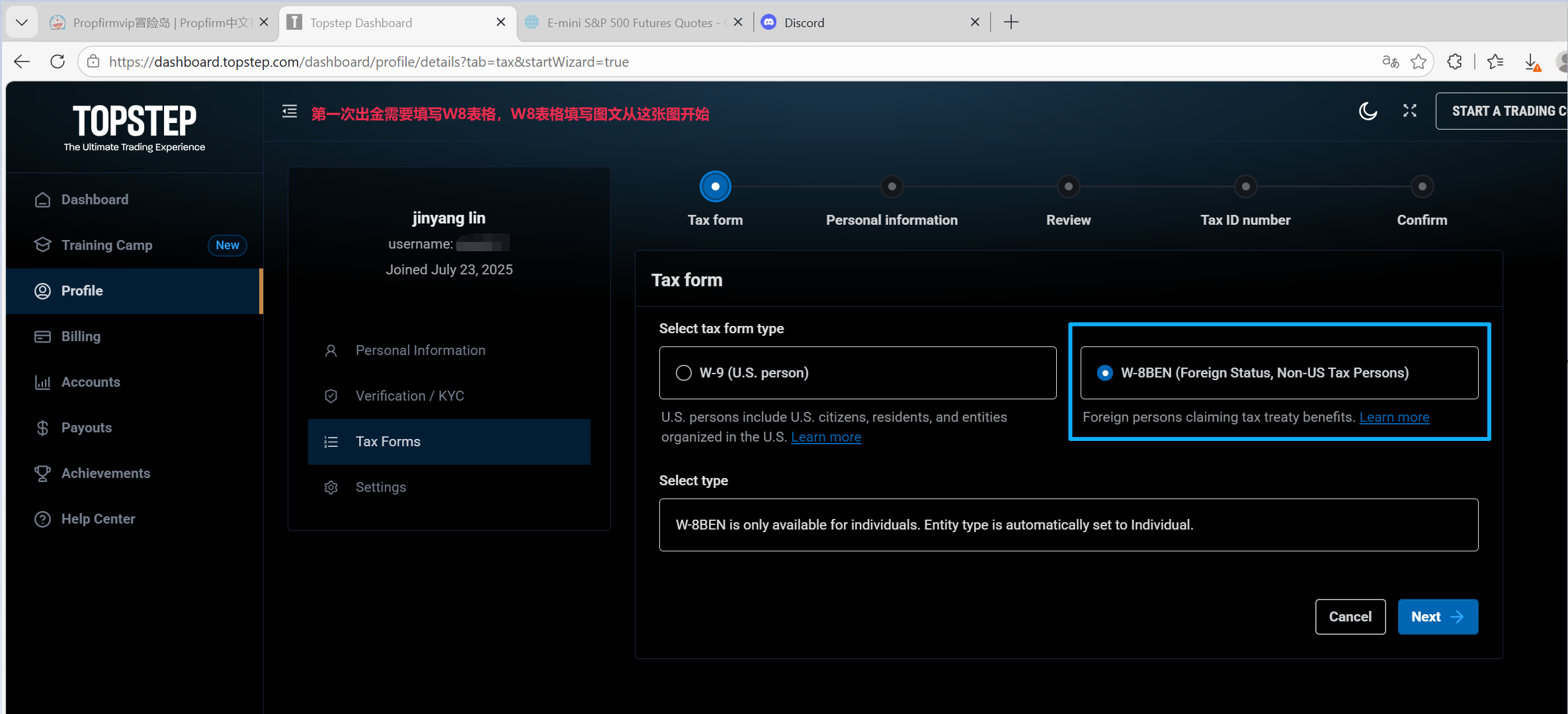
Task: Click the Next button
Action: (1438, 617)
